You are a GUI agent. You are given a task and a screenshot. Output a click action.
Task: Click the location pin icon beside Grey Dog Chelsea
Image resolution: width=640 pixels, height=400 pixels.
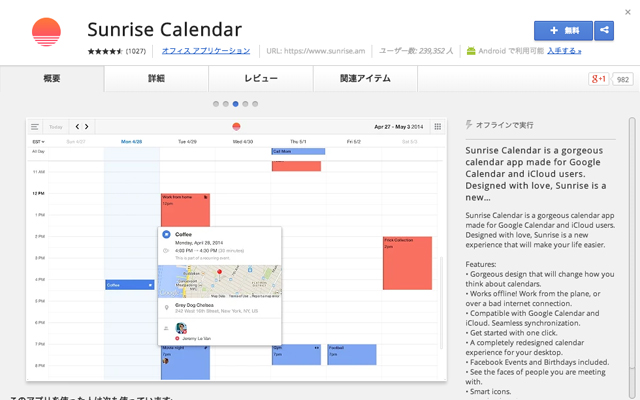point(167,308)
